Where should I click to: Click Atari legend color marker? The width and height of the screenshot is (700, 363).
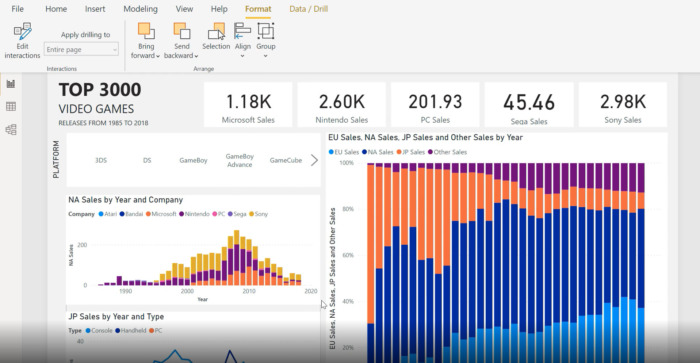(101, 214)
